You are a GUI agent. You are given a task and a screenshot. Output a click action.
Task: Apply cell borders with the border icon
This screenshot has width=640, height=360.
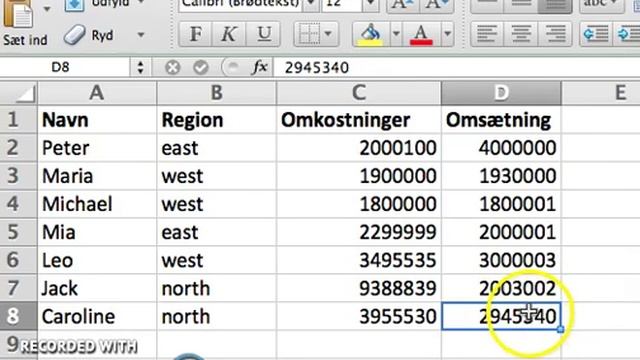click(309, 34)
